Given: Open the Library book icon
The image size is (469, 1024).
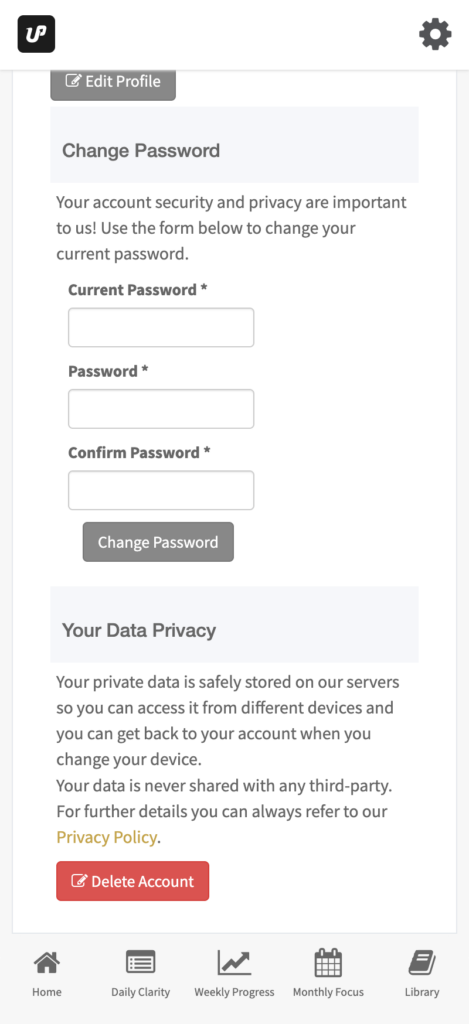Looking at the screenshot, I should [x=422, y=962].
